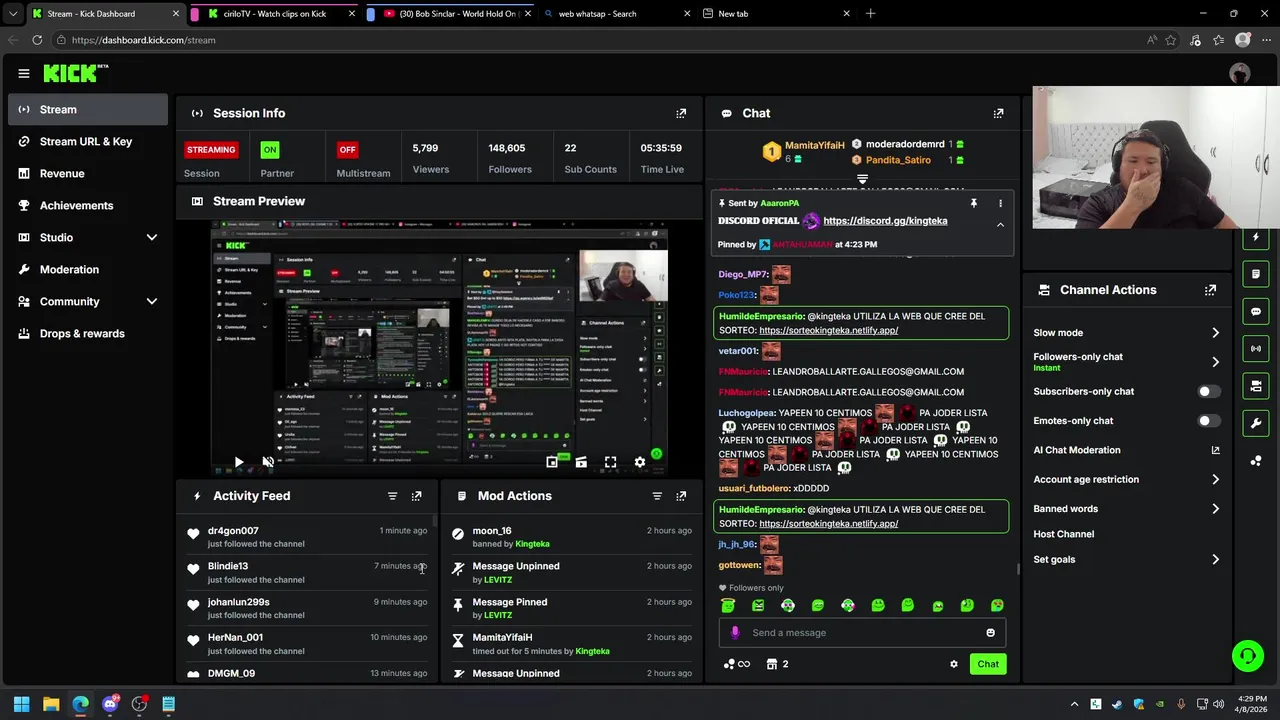Click the first sorteokingteka.netlify.app link
This screenshot has height=720, width=1280.
(x=828, y=330)
